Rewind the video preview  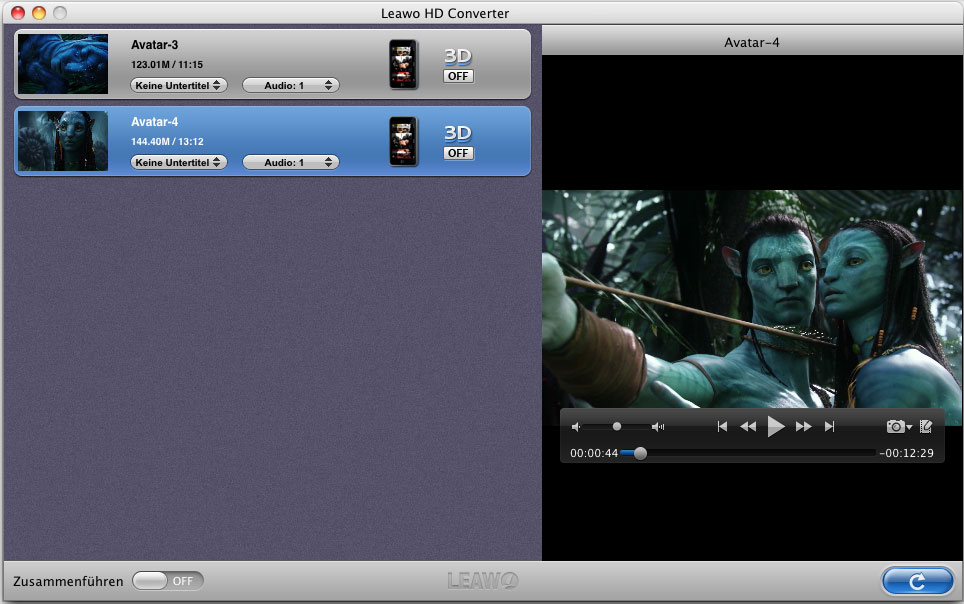point(748,426)
